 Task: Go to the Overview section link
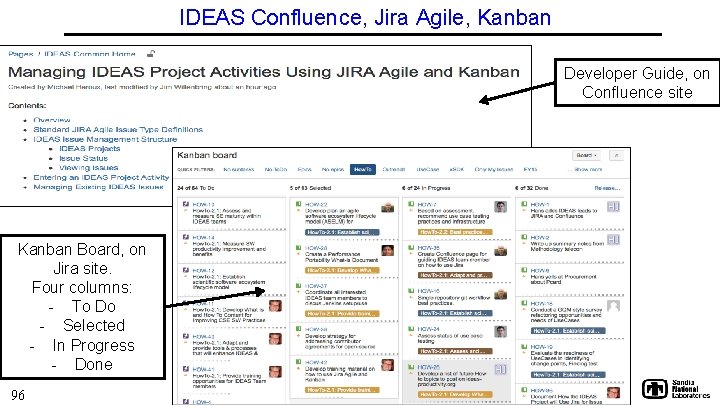point(51,120)
